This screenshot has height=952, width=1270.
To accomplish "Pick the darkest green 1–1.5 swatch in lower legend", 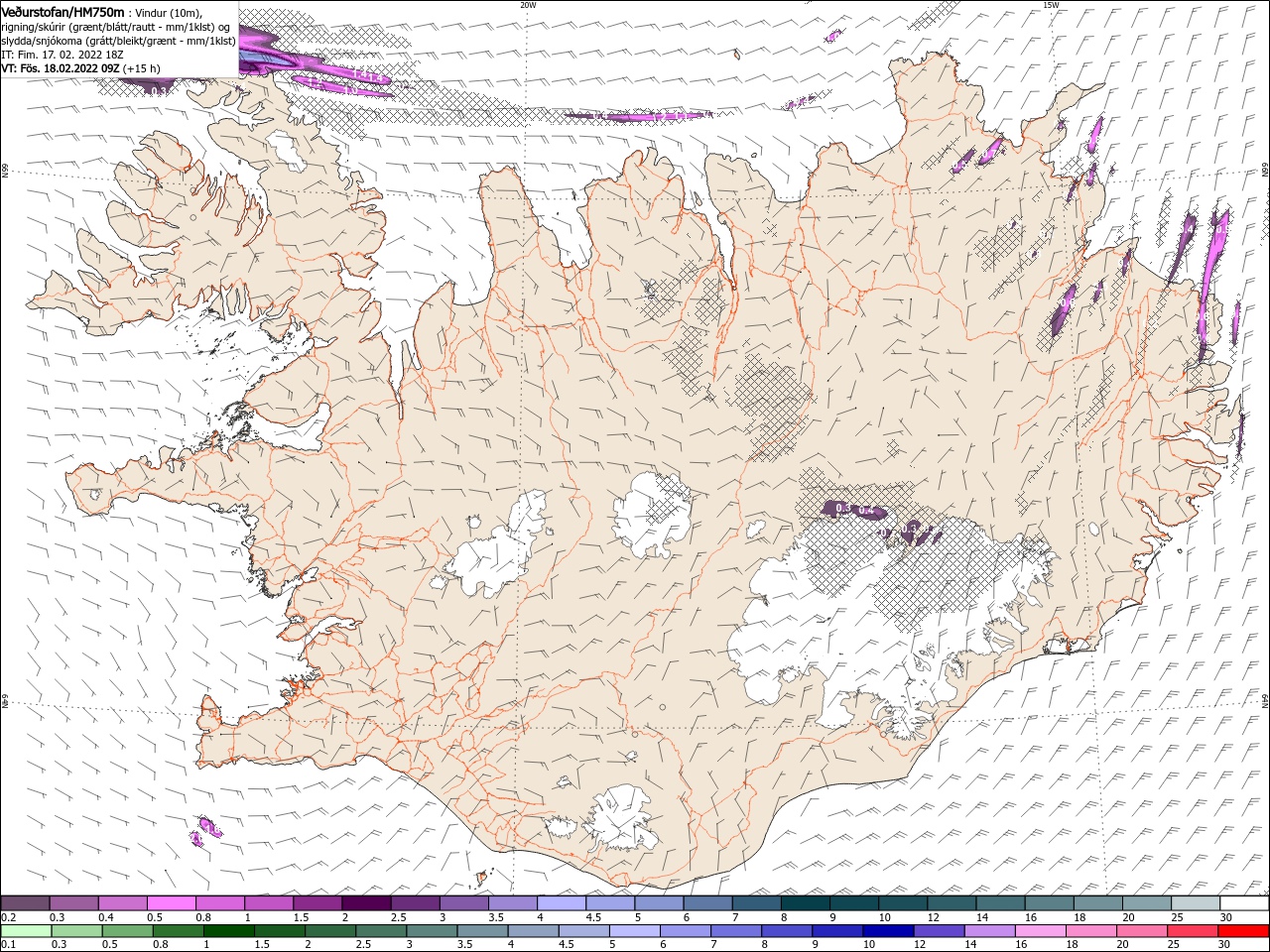I will tap(229, 931).
